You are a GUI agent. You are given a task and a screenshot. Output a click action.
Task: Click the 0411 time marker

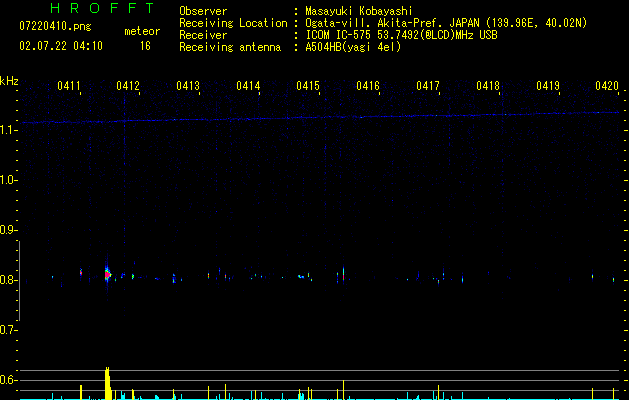69,86
